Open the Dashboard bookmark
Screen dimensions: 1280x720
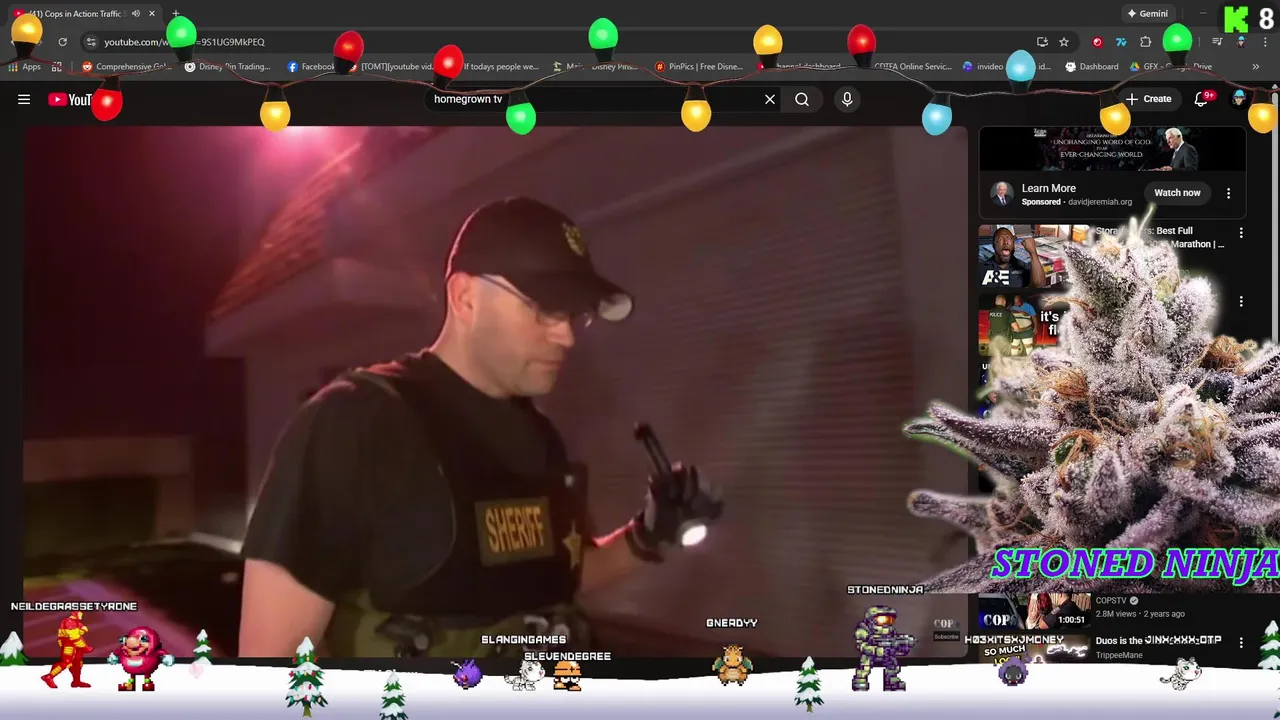[x=1092, y=67]
